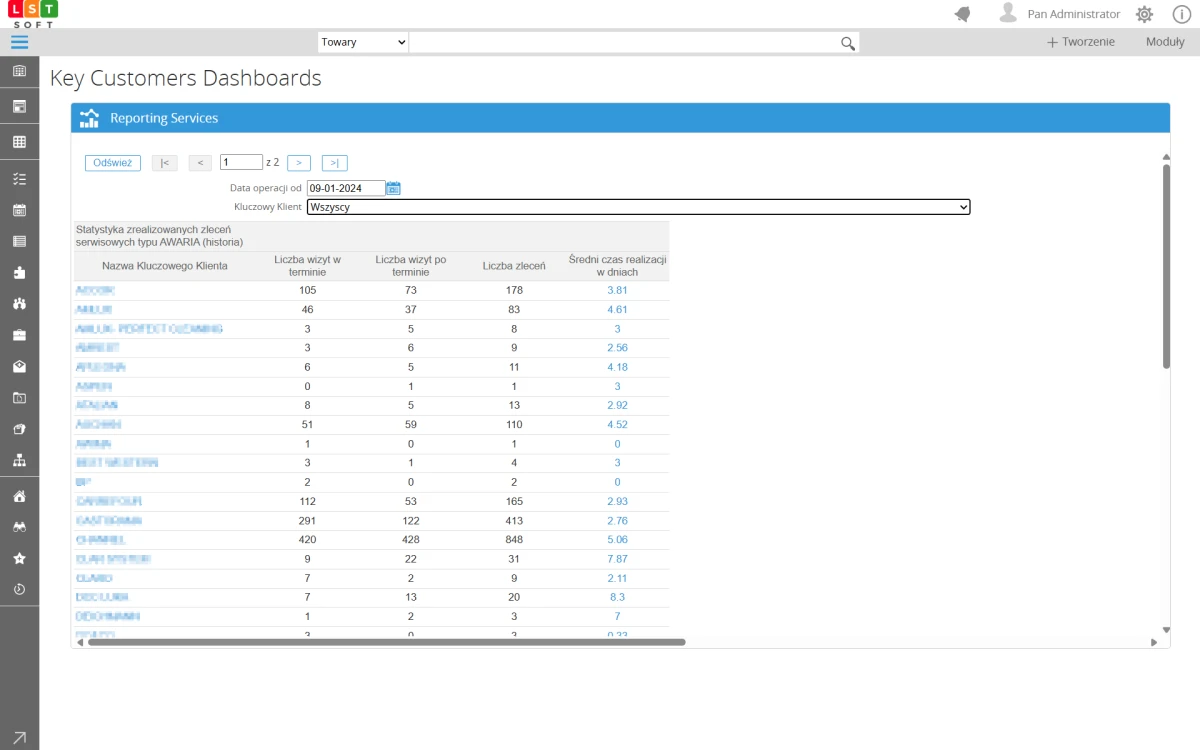Open settings via the gear icon
1200x750 pixels.
click(1144, 14)
